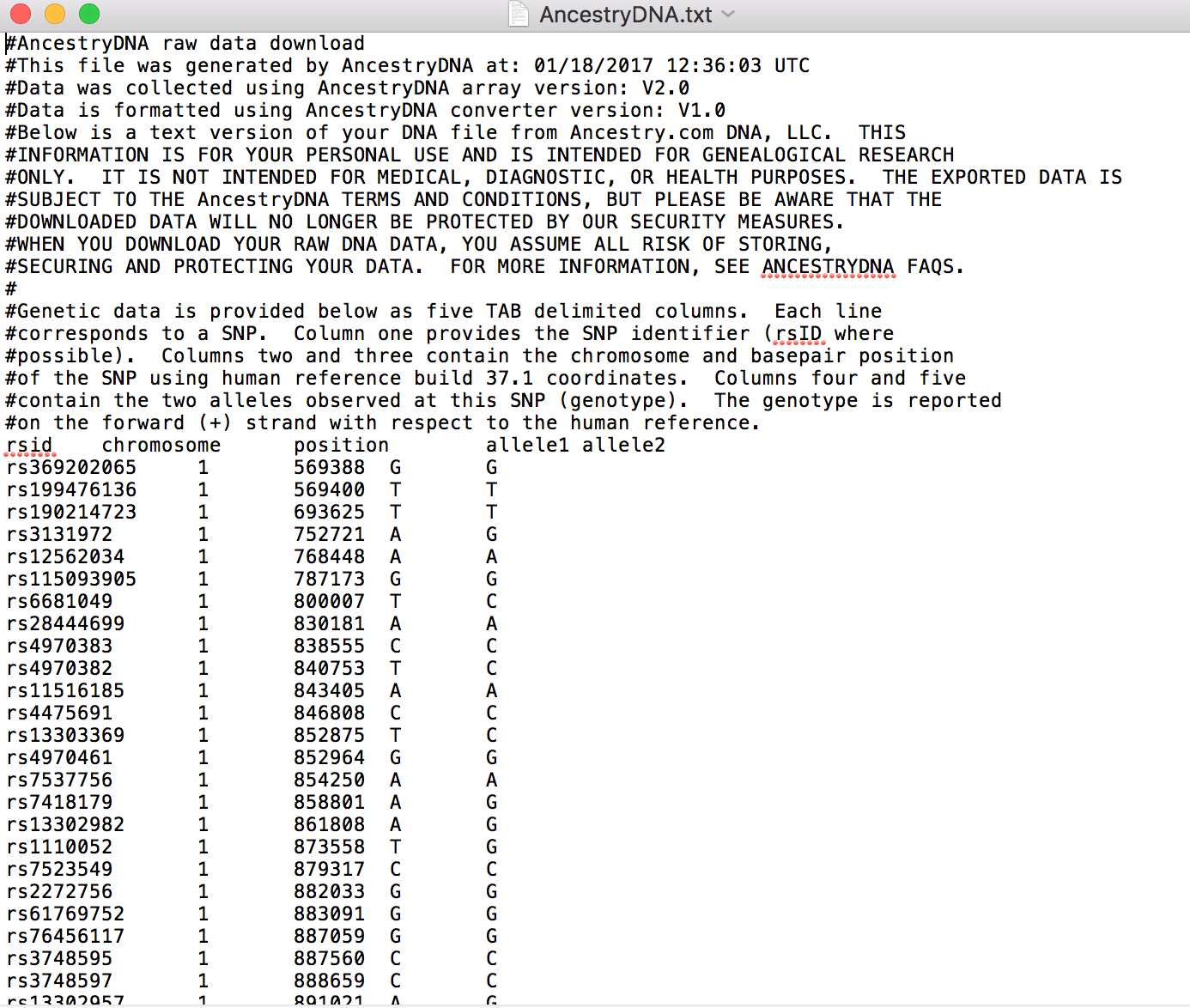The width and height of the screenshot is (1190, 1008).
Task: Click position value 861808
Action: coord(330,824)
